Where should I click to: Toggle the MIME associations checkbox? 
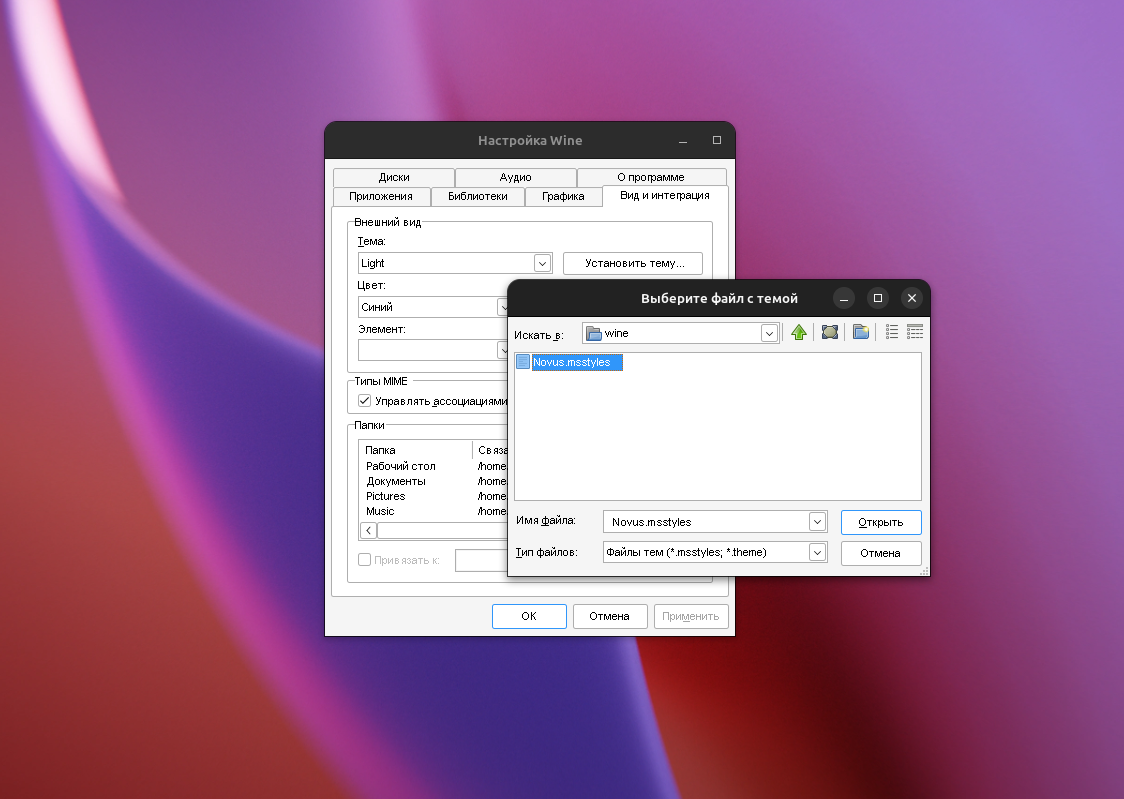(x=365, y=401)
